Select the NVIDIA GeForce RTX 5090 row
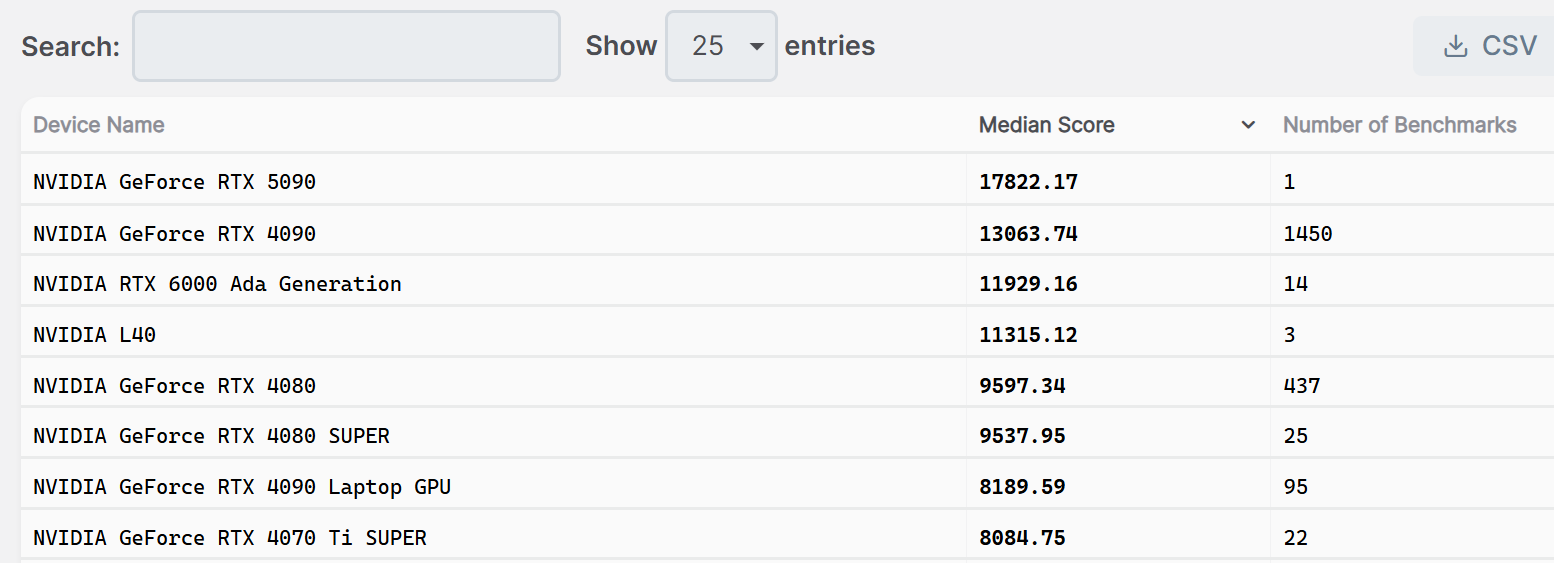Viewport: 1554px width, 563px height. pos(175,182)
